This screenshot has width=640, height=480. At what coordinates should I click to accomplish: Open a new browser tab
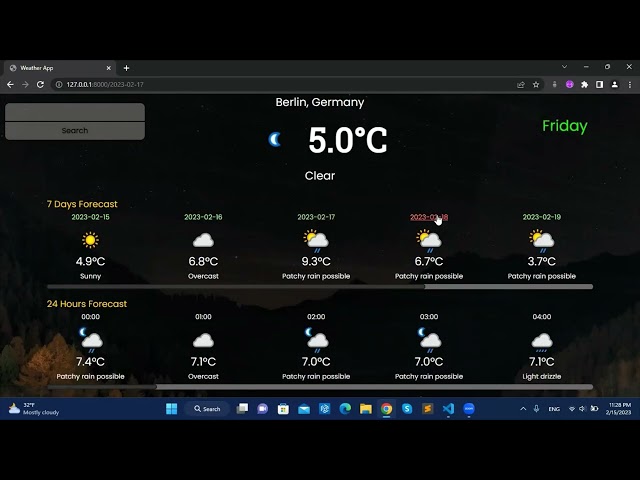(127, 68)
